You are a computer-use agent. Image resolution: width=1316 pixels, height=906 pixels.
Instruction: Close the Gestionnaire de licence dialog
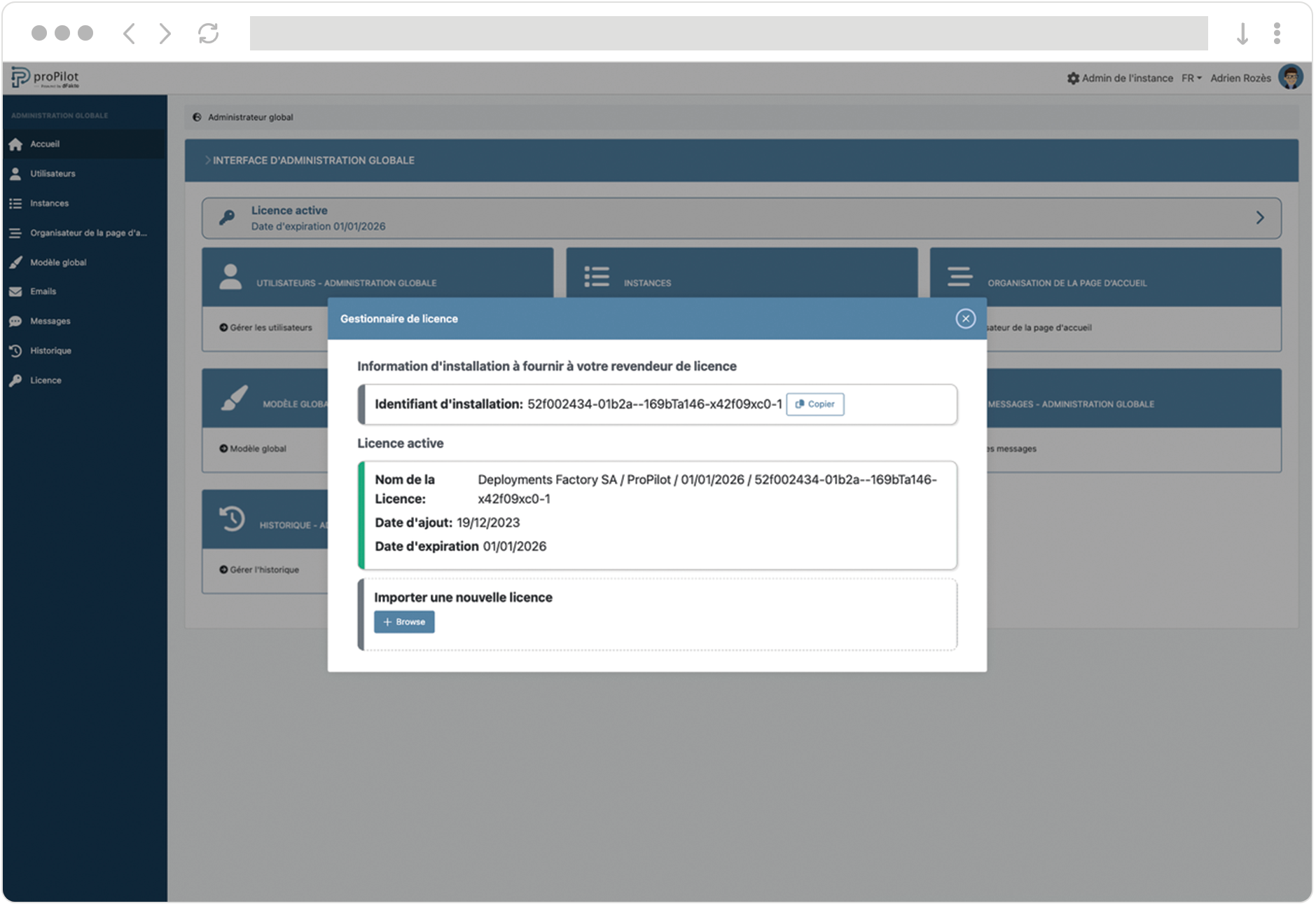(964, 319)
